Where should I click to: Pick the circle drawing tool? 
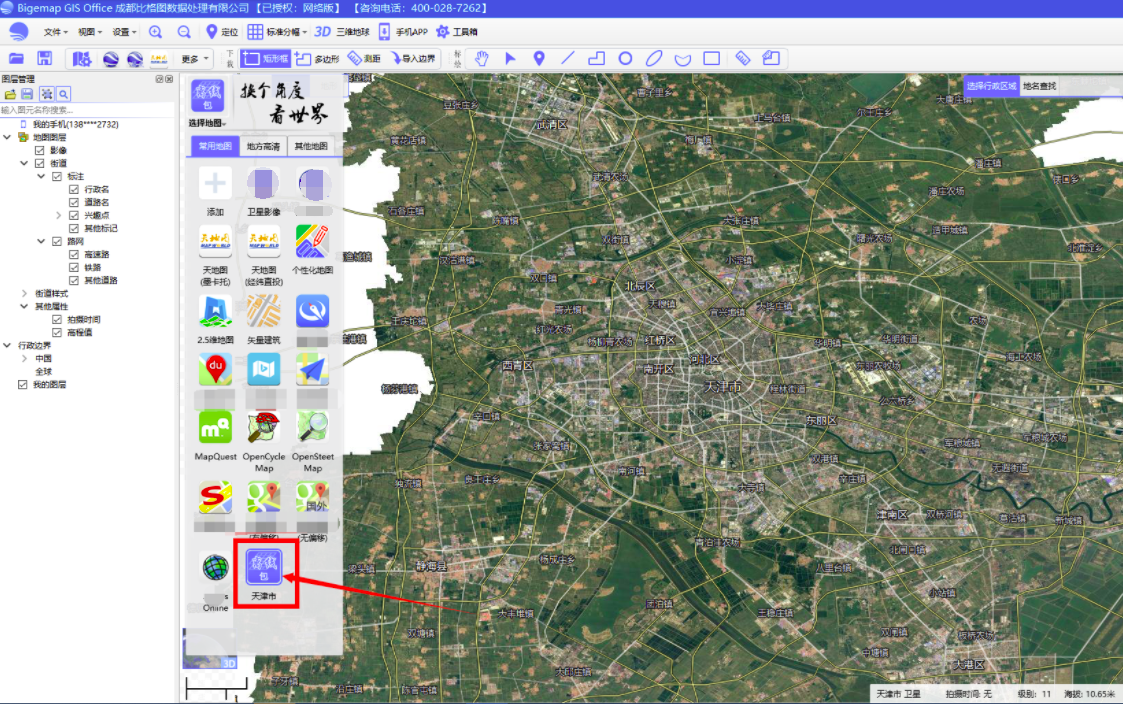[x=625, y=58]
